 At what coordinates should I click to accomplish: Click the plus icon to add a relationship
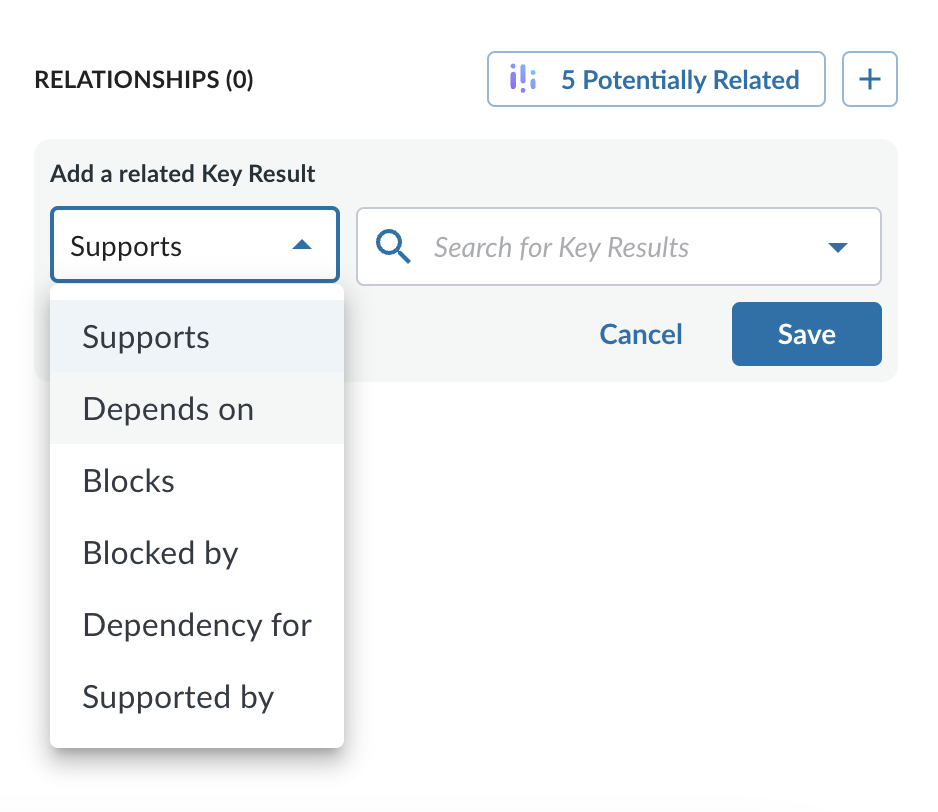(x=869, y=79)
